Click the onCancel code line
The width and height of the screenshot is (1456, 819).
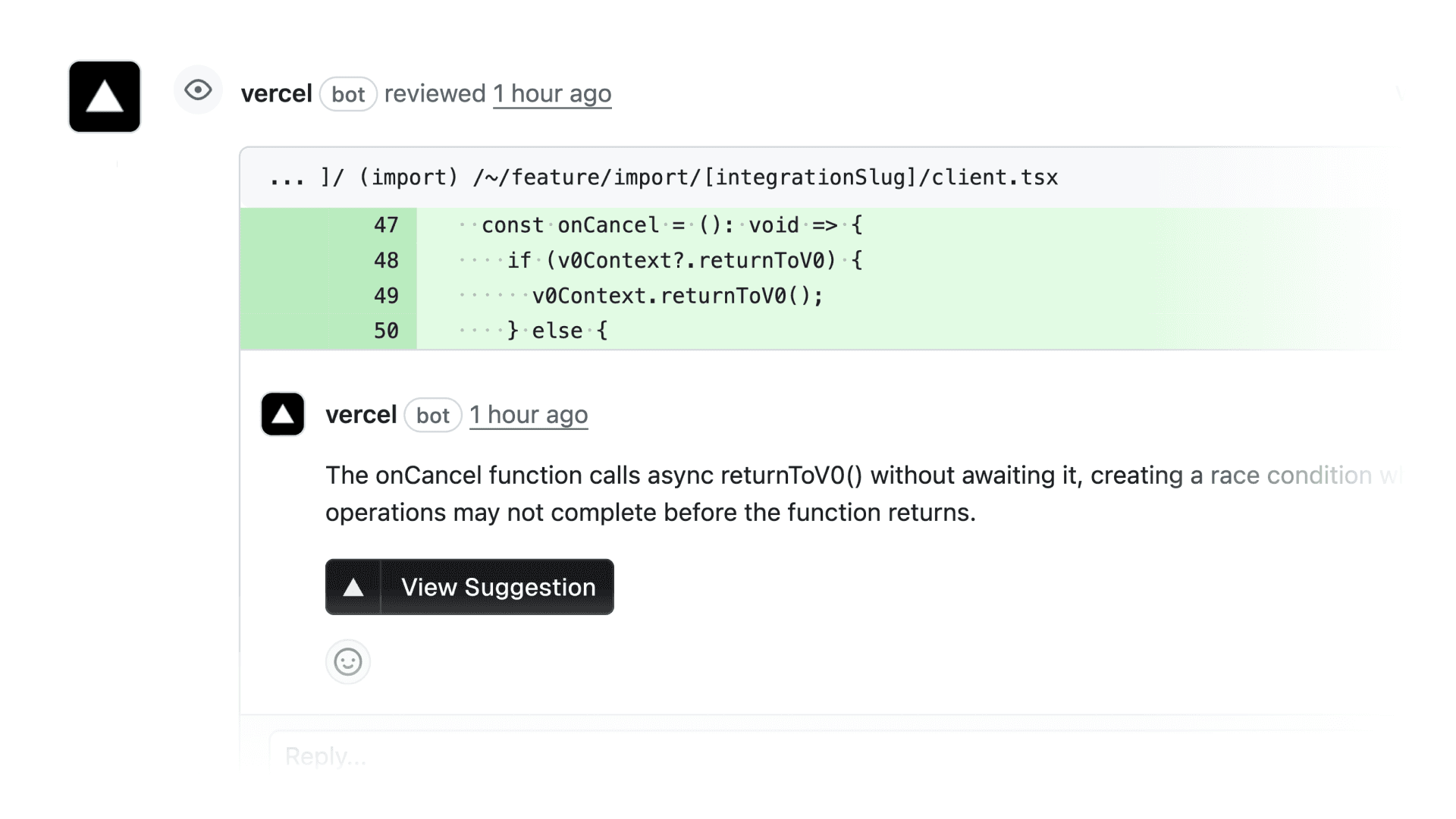pyautogui.click(x=671, y=225)
